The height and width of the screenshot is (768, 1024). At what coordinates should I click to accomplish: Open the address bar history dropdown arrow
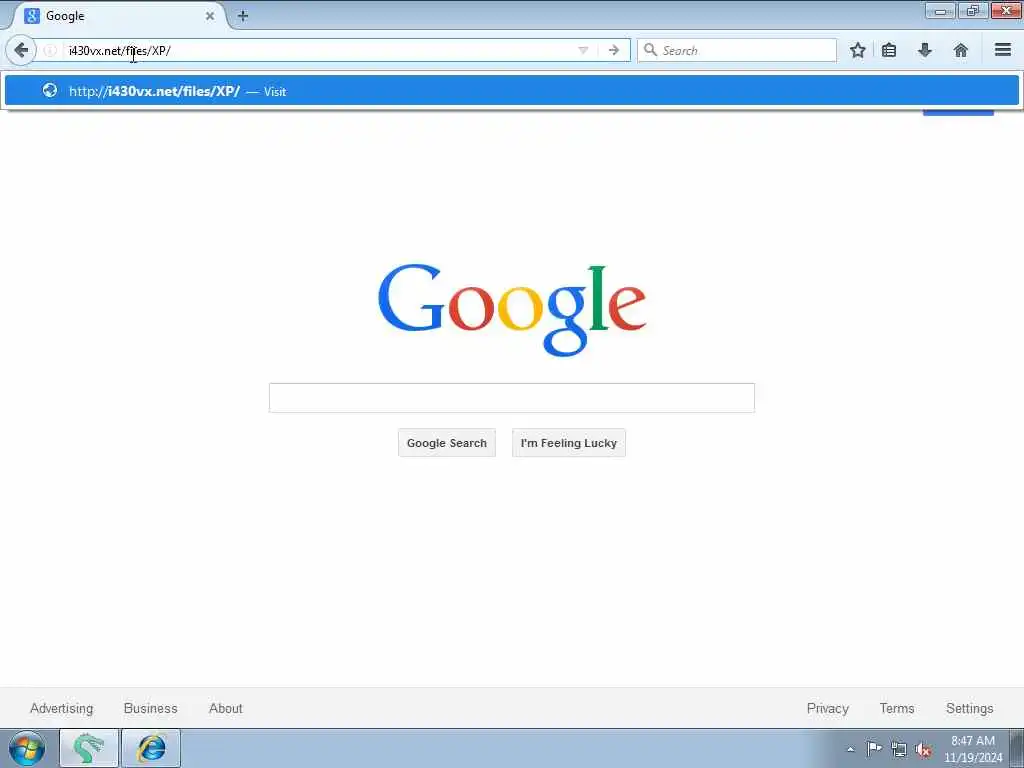(x=583, y=50)
